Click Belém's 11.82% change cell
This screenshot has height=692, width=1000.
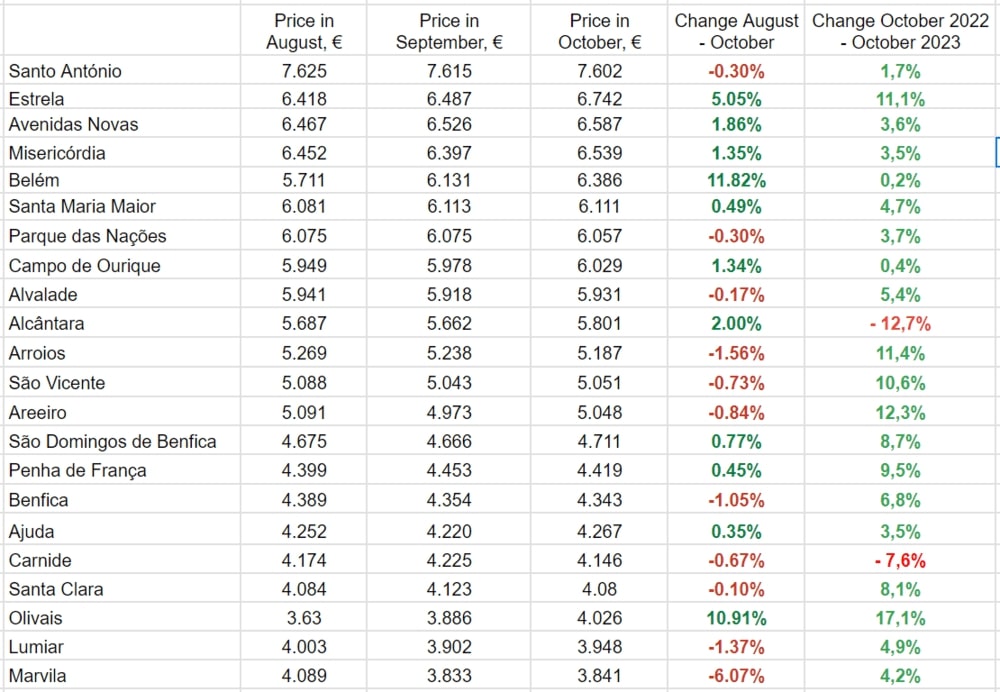pyautogui.click(x=737, y=180)
